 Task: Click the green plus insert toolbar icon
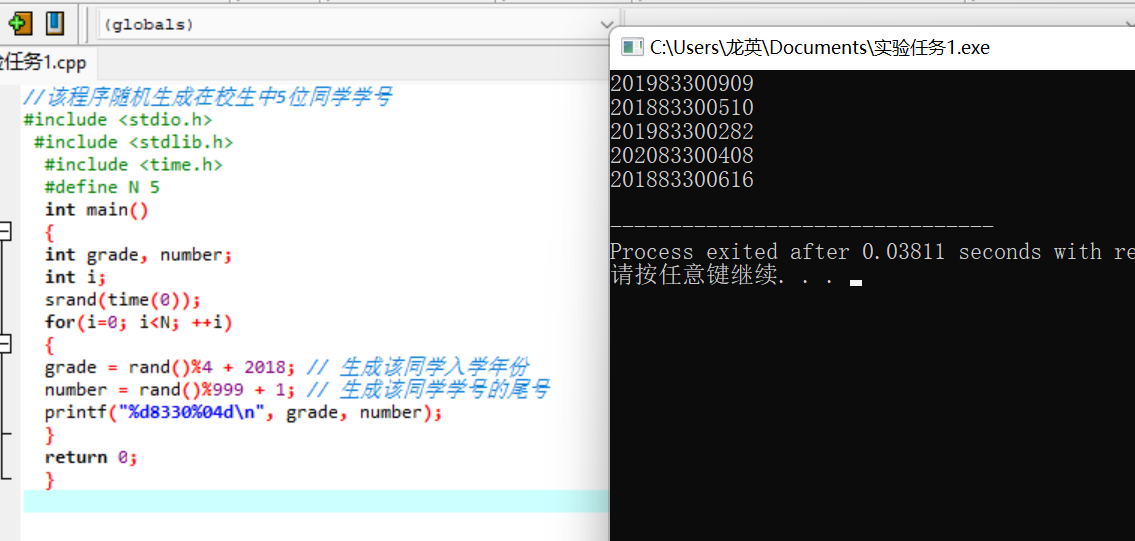point(20,24)
